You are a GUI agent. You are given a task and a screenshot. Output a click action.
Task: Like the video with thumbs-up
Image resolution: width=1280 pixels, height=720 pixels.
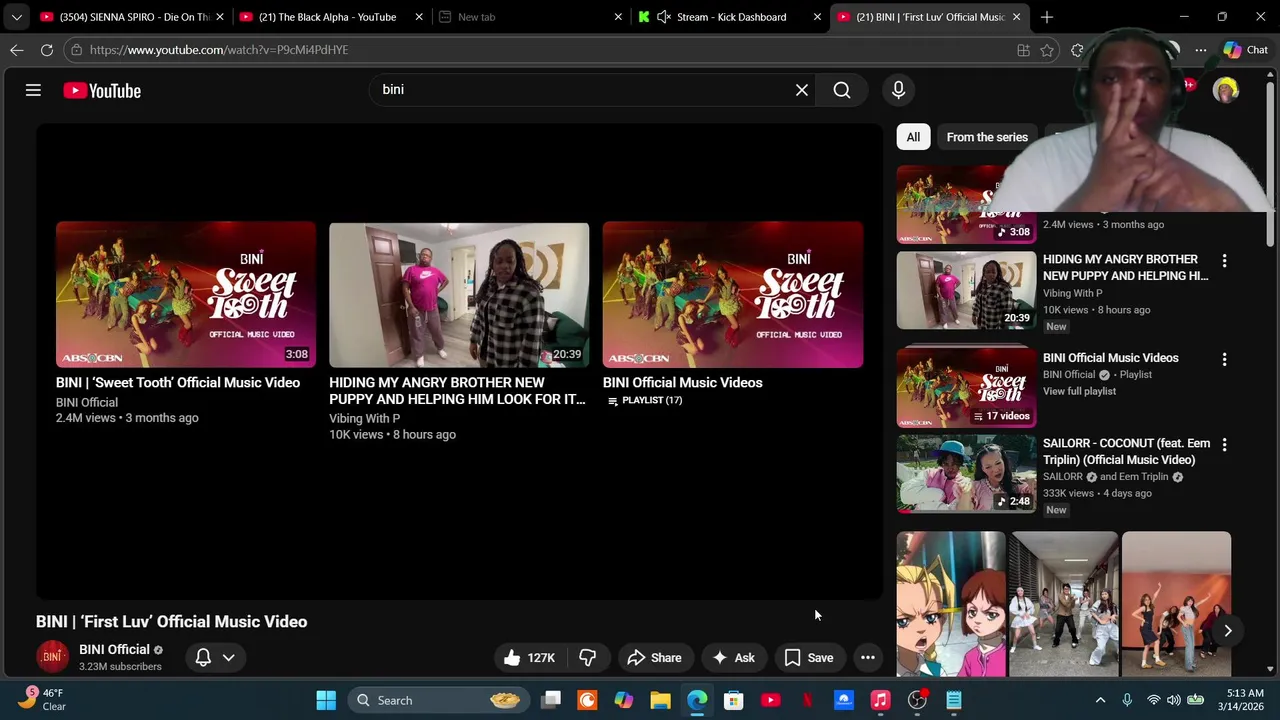[529, 657]
